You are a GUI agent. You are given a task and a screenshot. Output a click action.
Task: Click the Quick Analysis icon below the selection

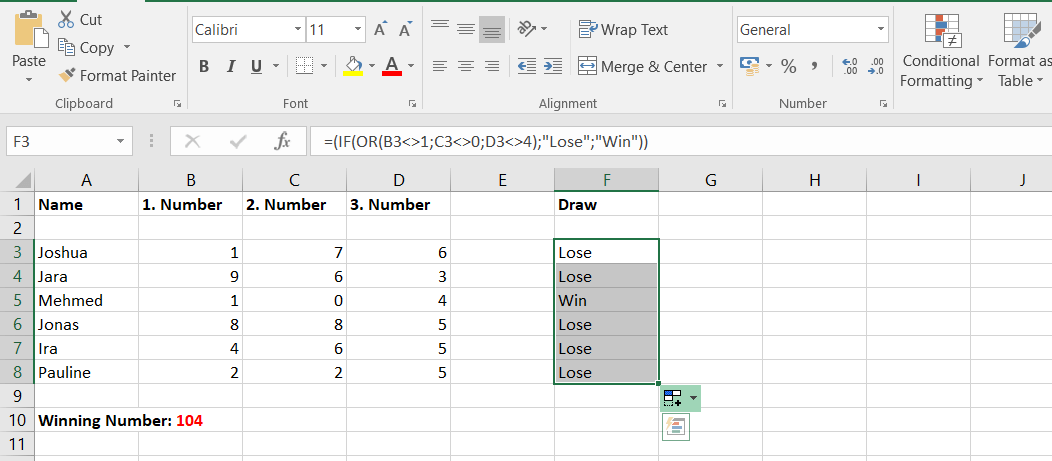click(675, 427)
